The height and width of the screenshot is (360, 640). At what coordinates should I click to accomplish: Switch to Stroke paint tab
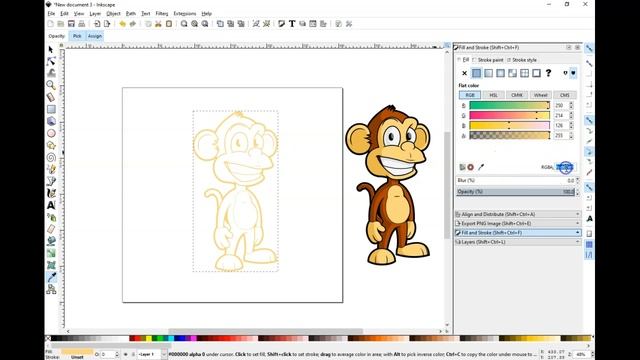click(488, 60)
